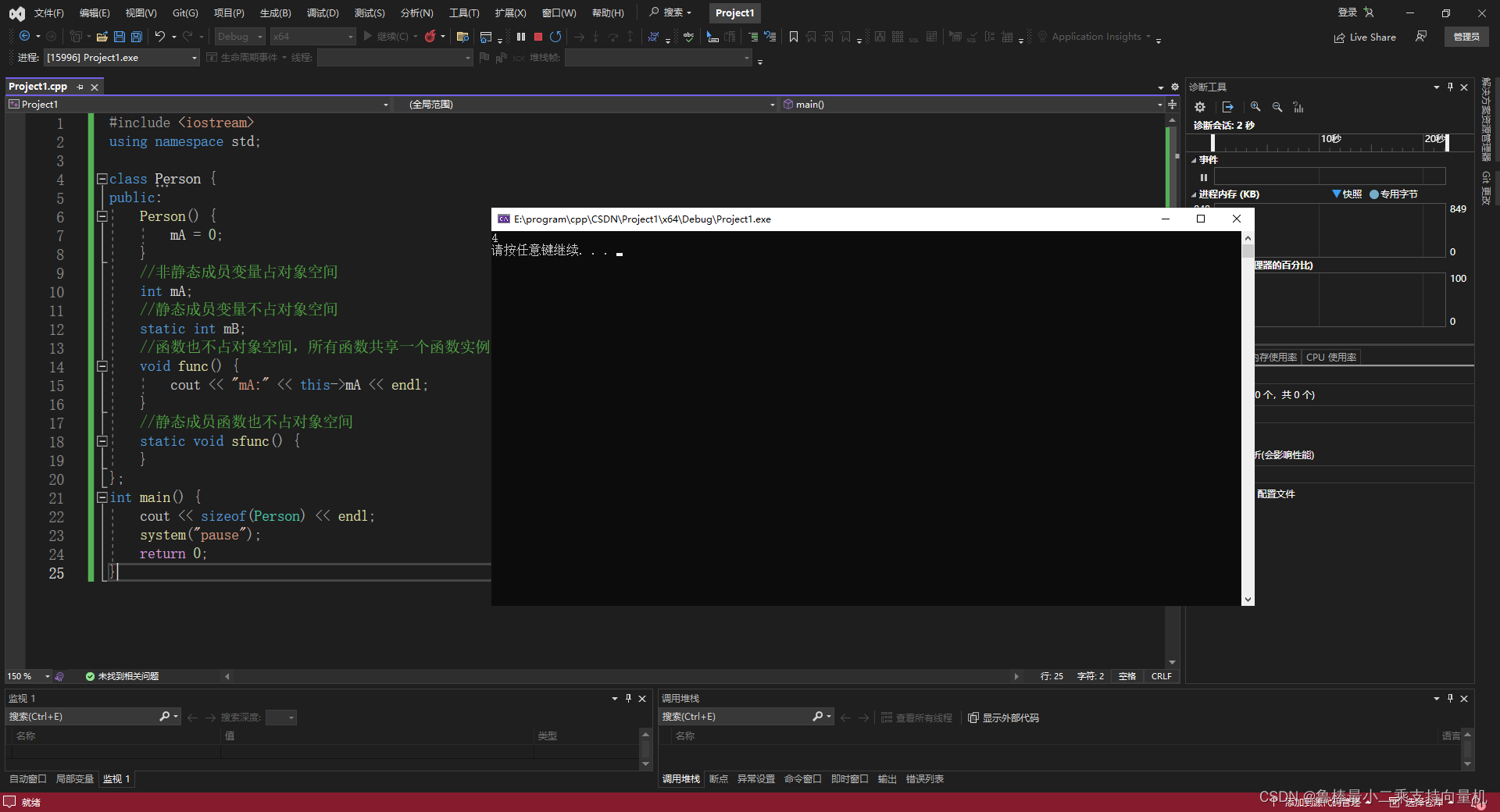Click the status bar notification icon next to 就绪

9,802
